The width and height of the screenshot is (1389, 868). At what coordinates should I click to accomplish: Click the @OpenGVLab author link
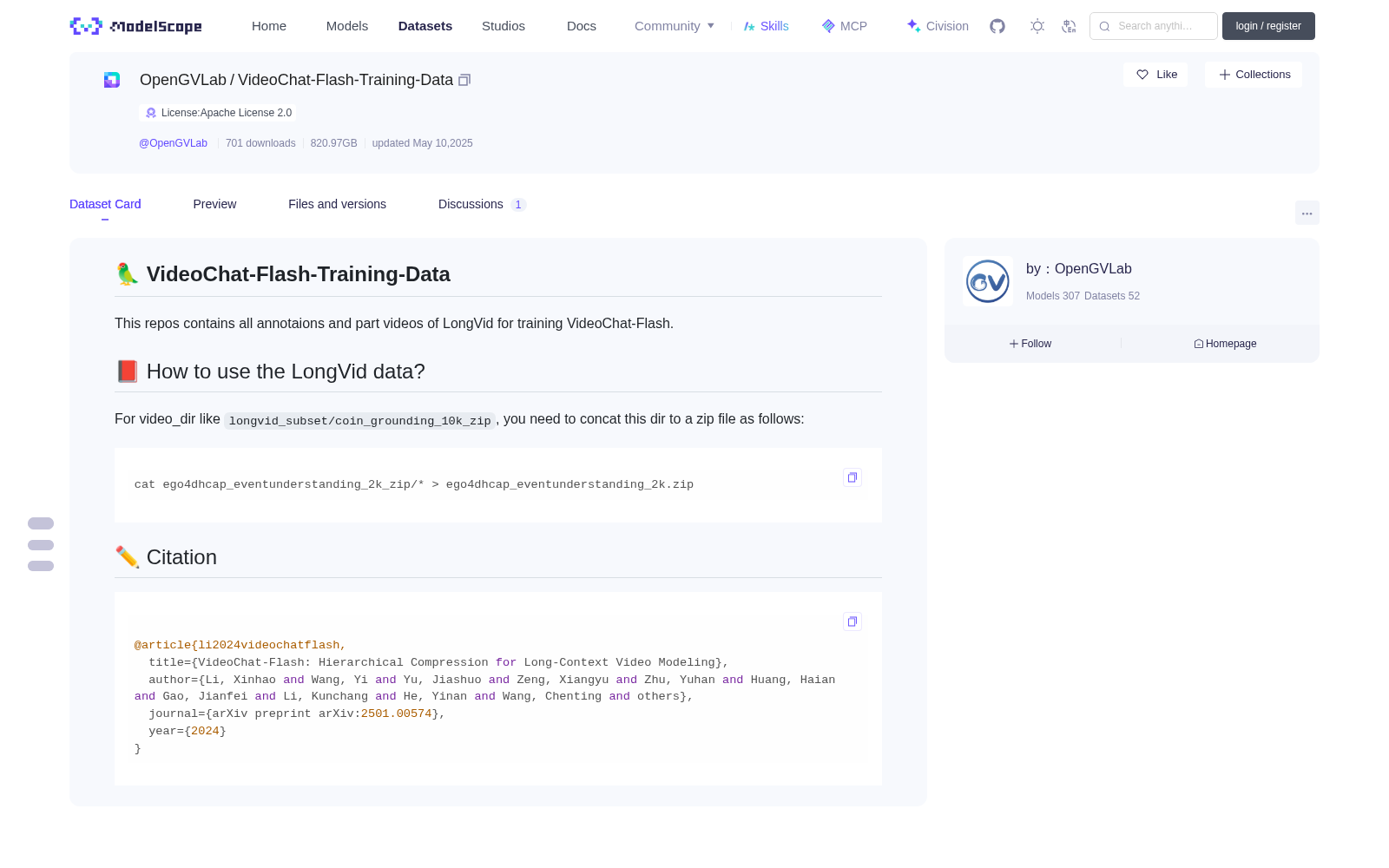173,143
